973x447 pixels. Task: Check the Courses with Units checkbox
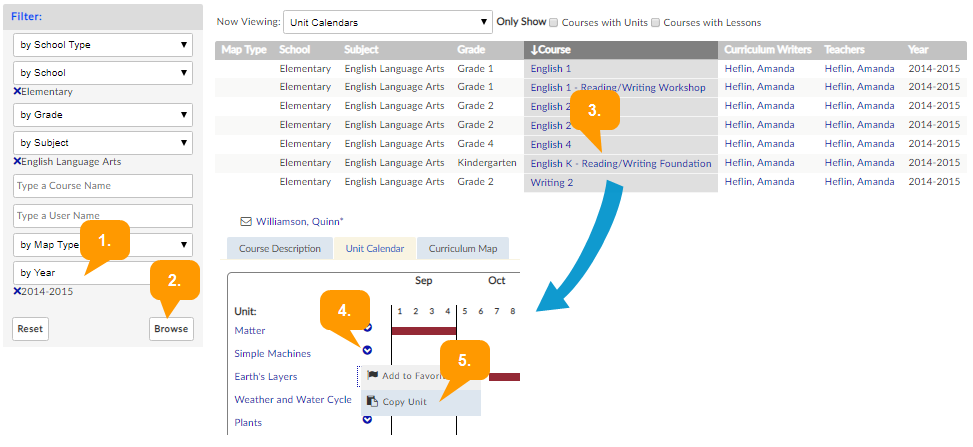coord(553,22)
